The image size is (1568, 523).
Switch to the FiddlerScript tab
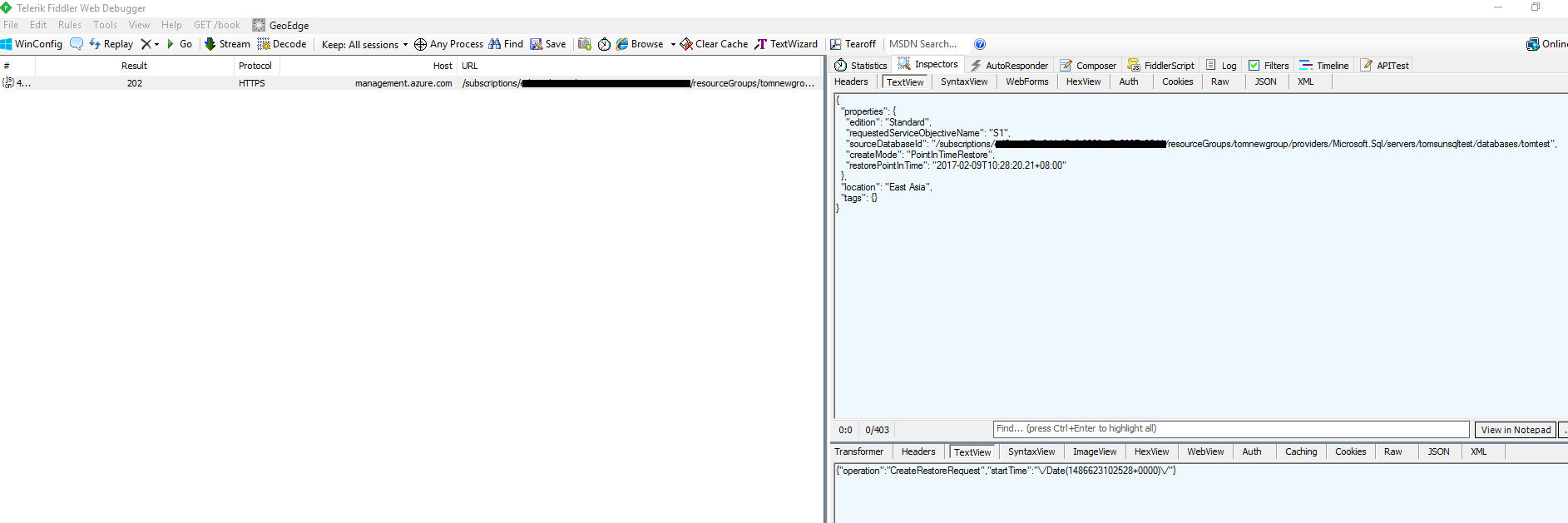click(1160, 66)
